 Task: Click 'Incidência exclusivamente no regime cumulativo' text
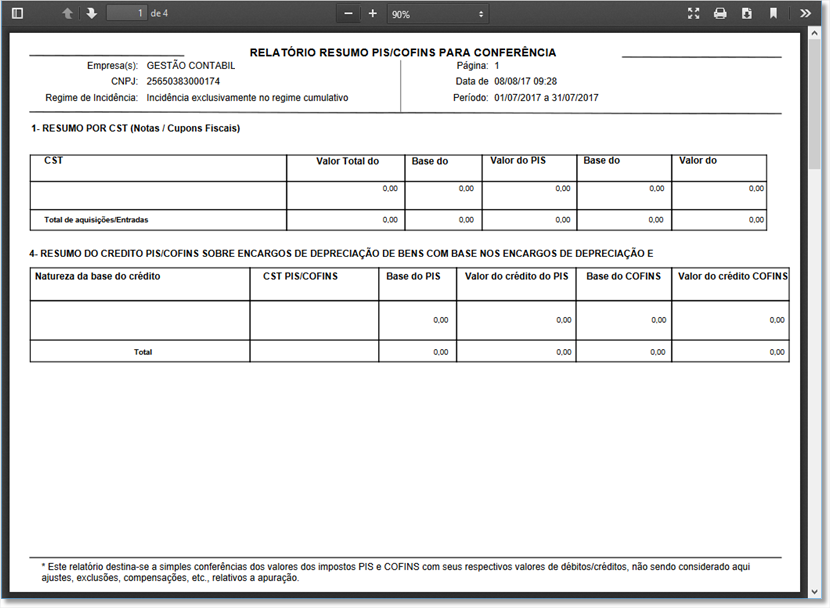[x=247, y=98]
